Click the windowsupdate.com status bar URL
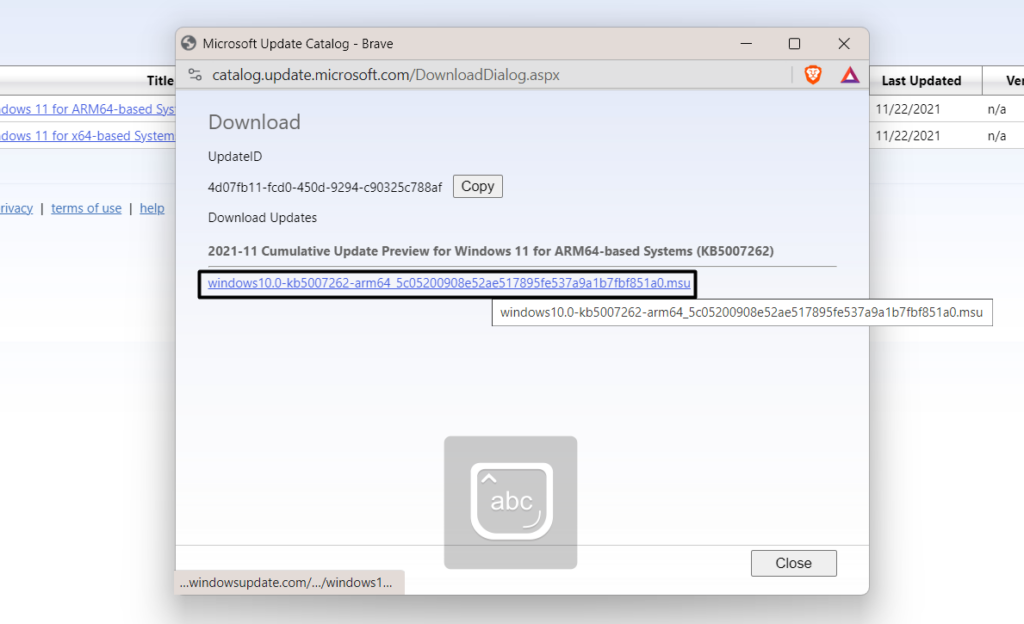 point(286,582)
